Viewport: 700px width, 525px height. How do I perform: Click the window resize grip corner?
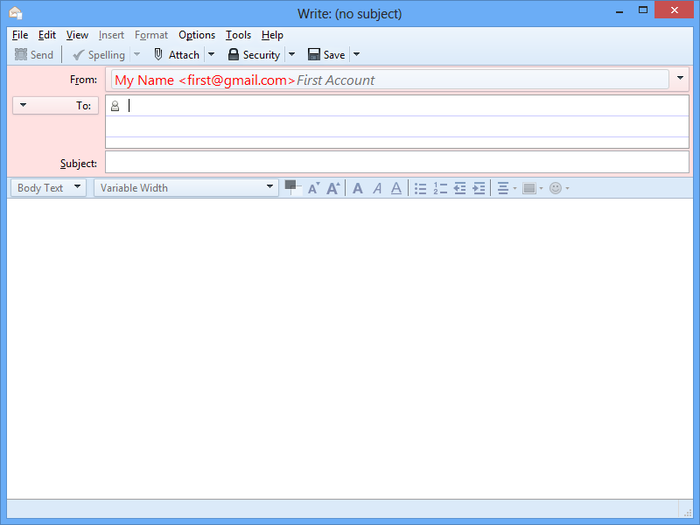click(x=687, y=512)
